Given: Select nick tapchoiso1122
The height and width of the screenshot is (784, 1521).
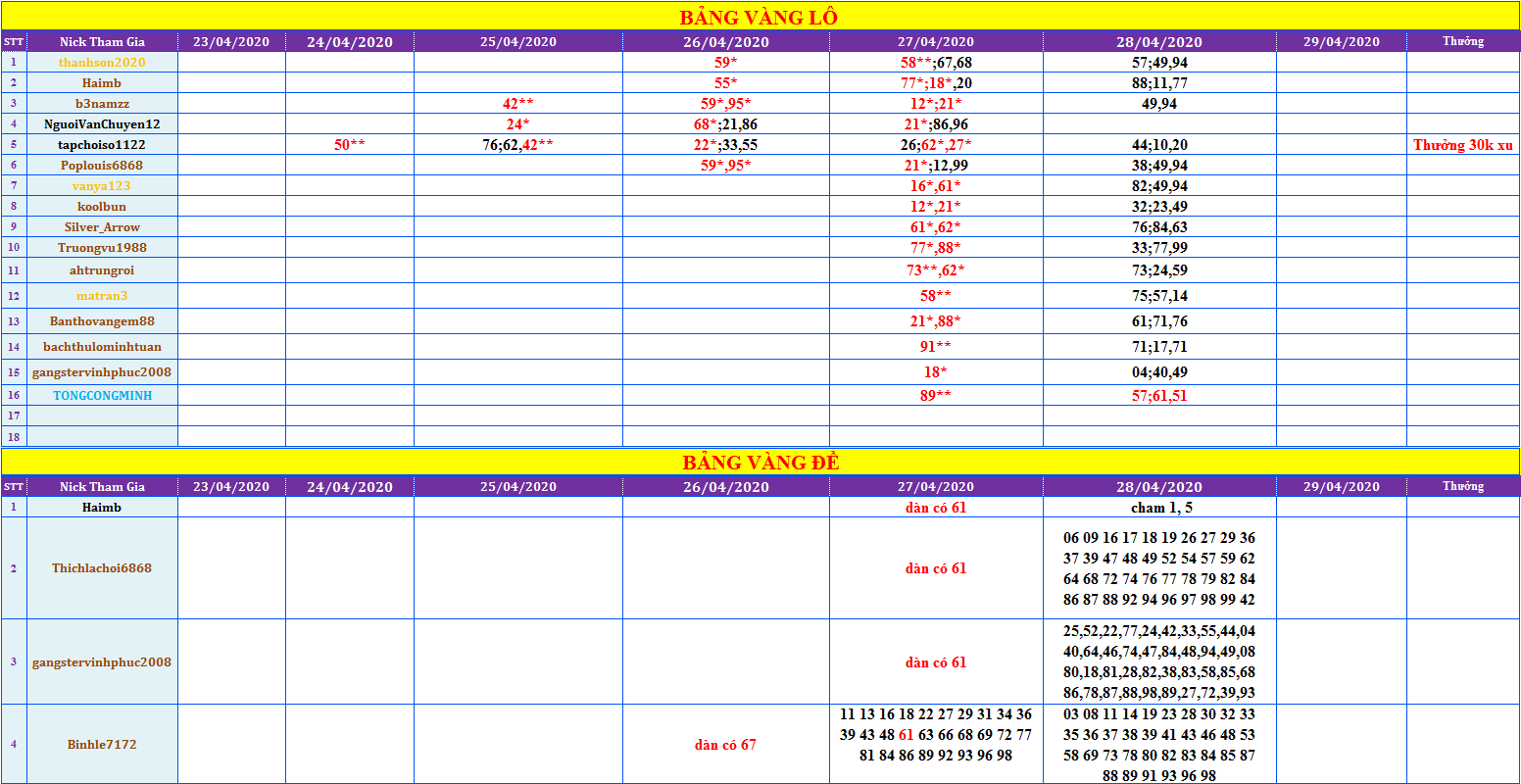Looking at the screenshot, I should pos(102,144).
